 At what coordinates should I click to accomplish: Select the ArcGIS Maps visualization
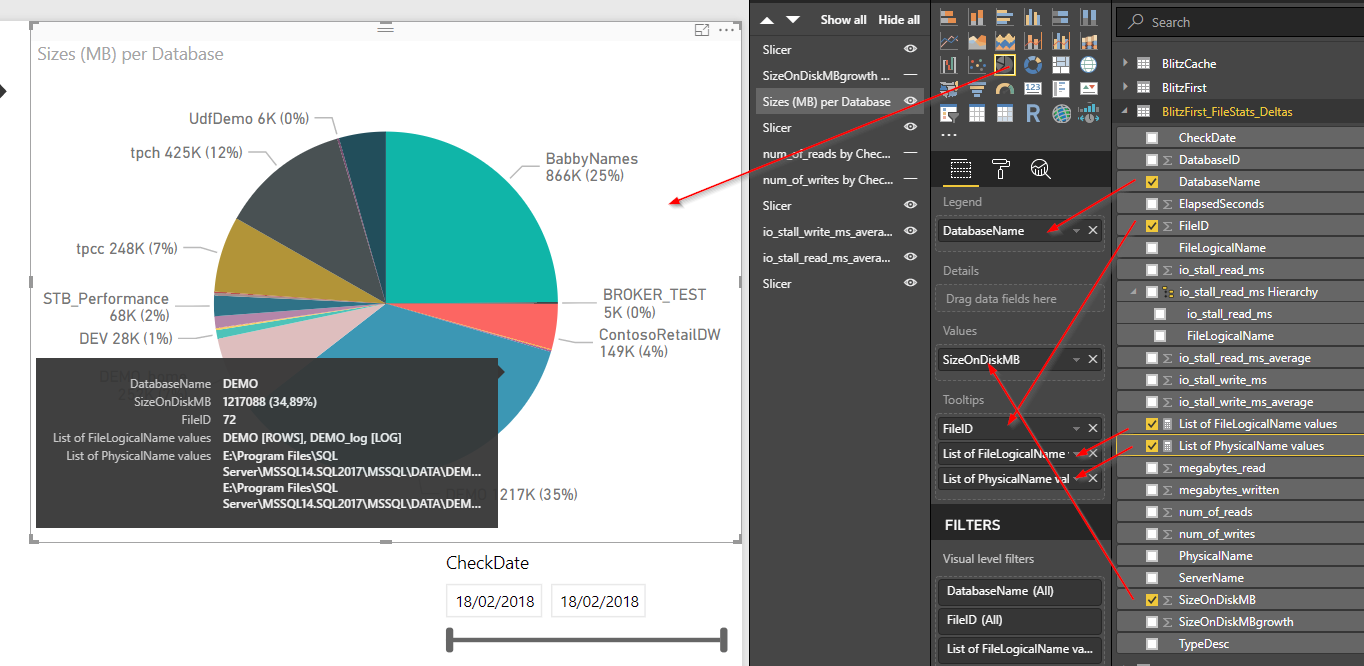1061,113
